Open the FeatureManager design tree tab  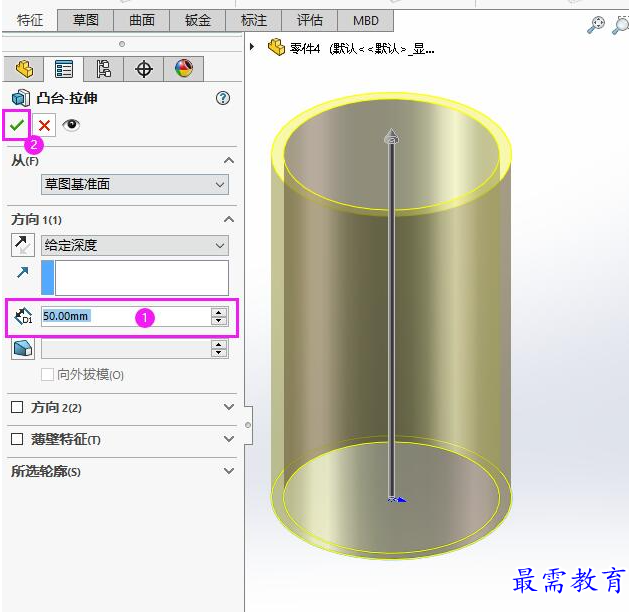click(24, 69)
